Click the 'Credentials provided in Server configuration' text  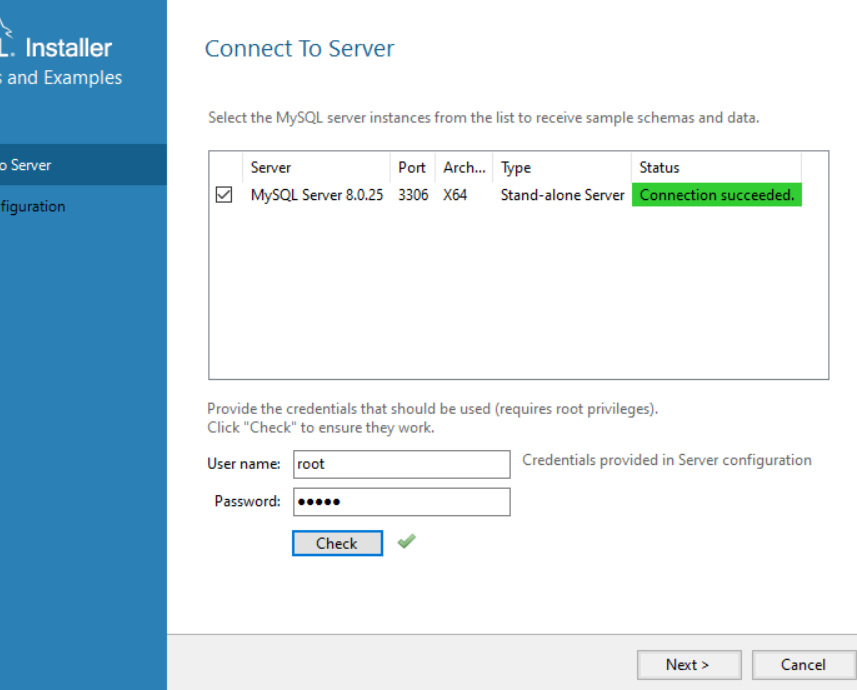point(667,460)
